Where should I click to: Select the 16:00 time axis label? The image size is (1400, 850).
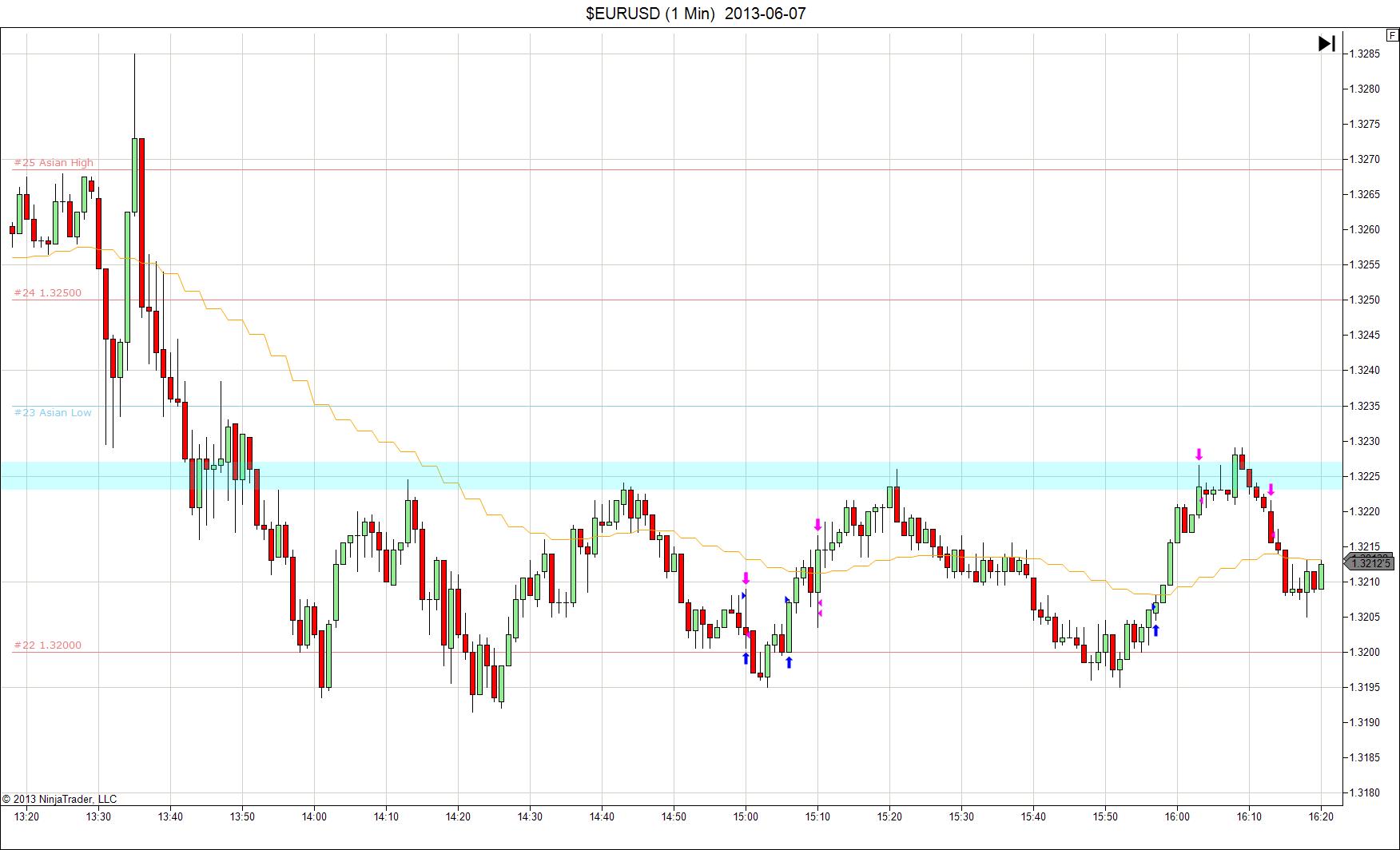[x=1177, y=817]
